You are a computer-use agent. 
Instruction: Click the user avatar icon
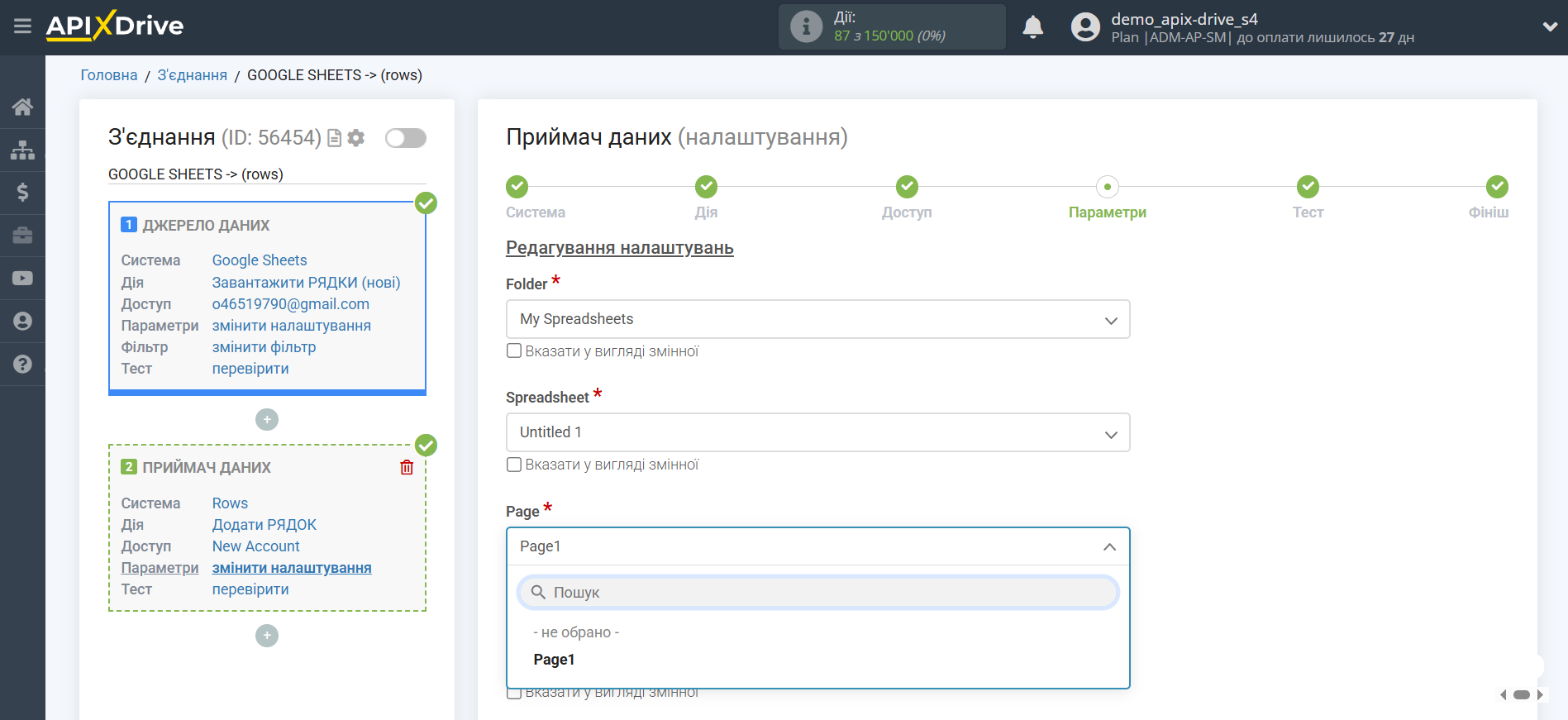[x=1085, y=27]
